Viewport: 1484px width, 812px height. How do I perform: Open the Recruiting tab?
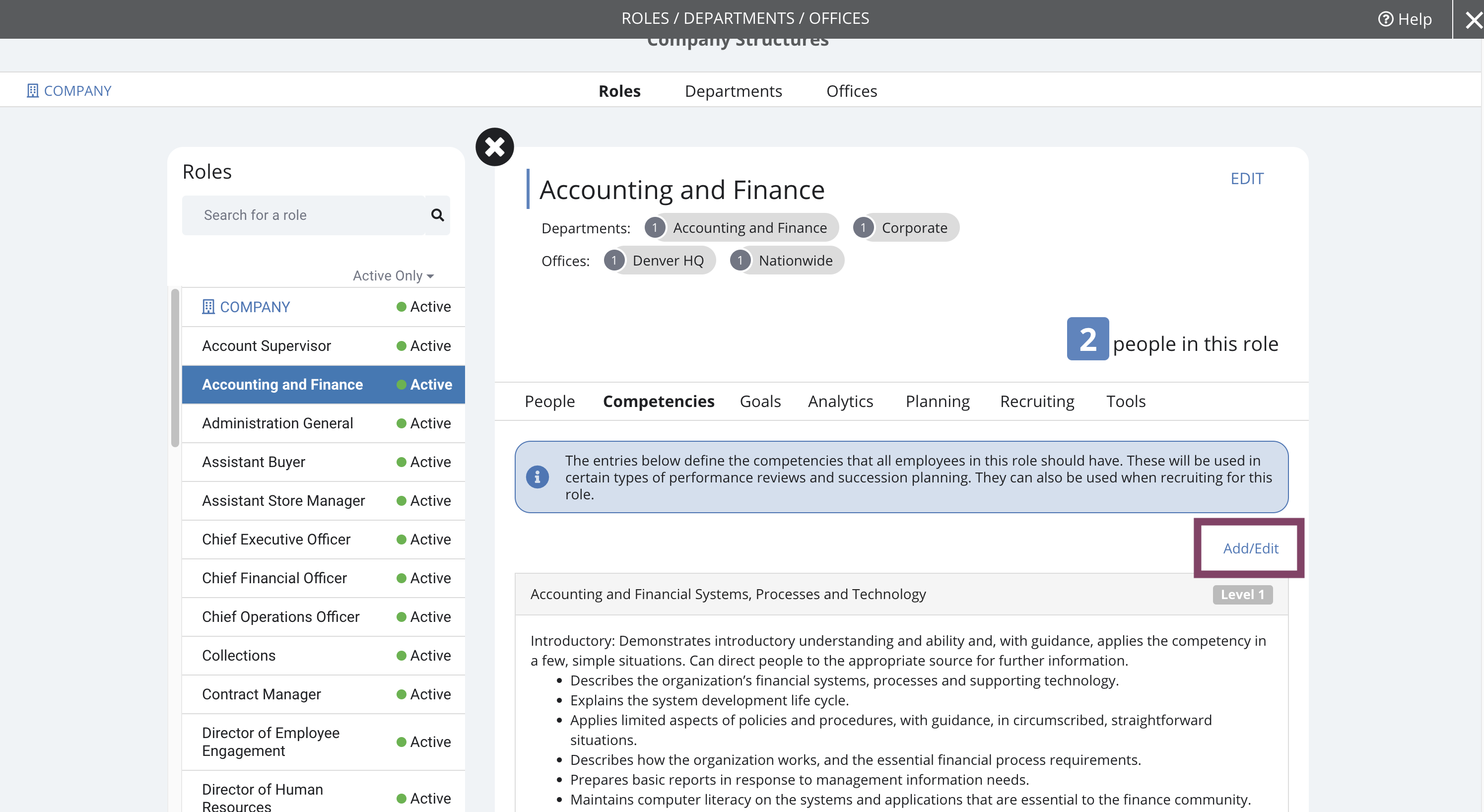point(1037,401)
